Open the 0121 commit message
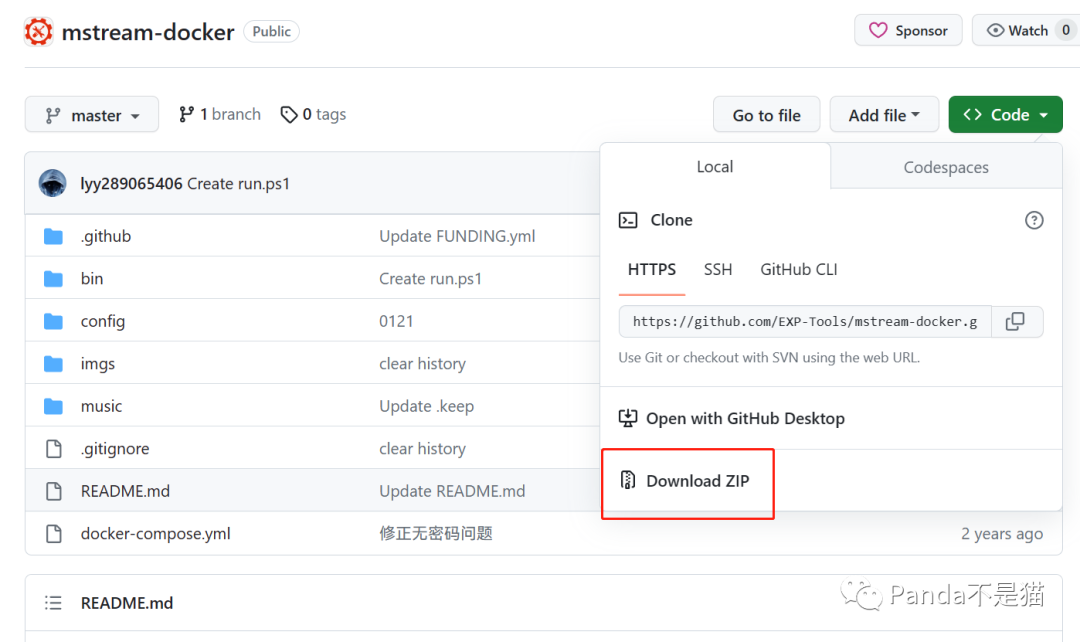 click(x=396, y=322)
